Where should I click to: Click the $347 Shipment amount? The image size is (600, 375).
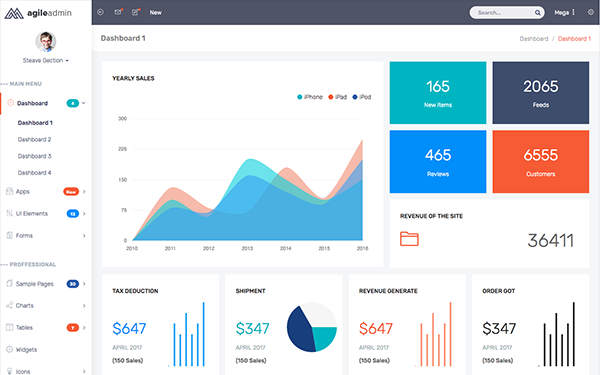click(252, 328)
